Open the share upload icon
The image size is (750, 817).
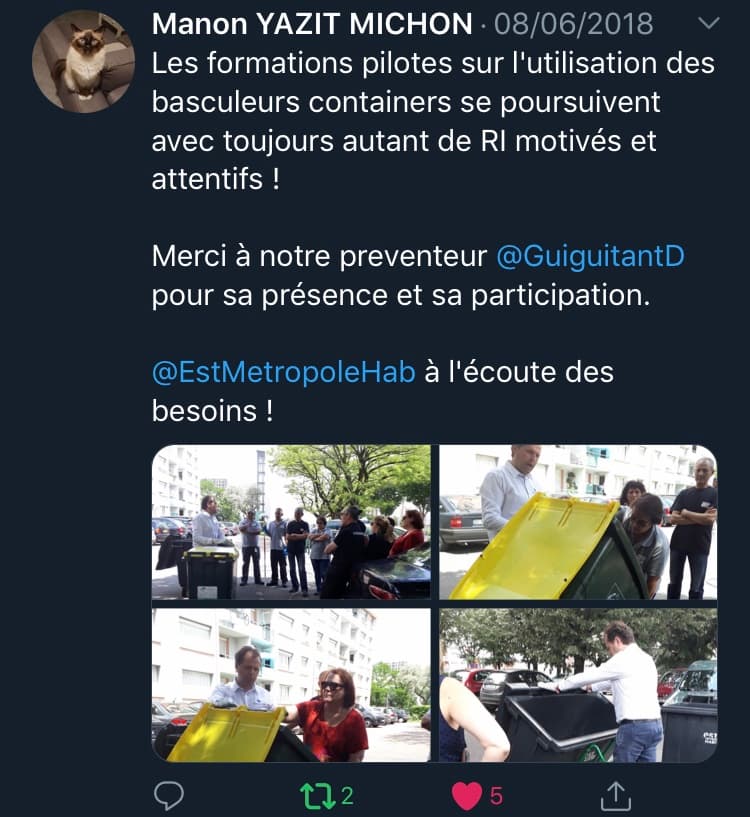pos(616,796)
